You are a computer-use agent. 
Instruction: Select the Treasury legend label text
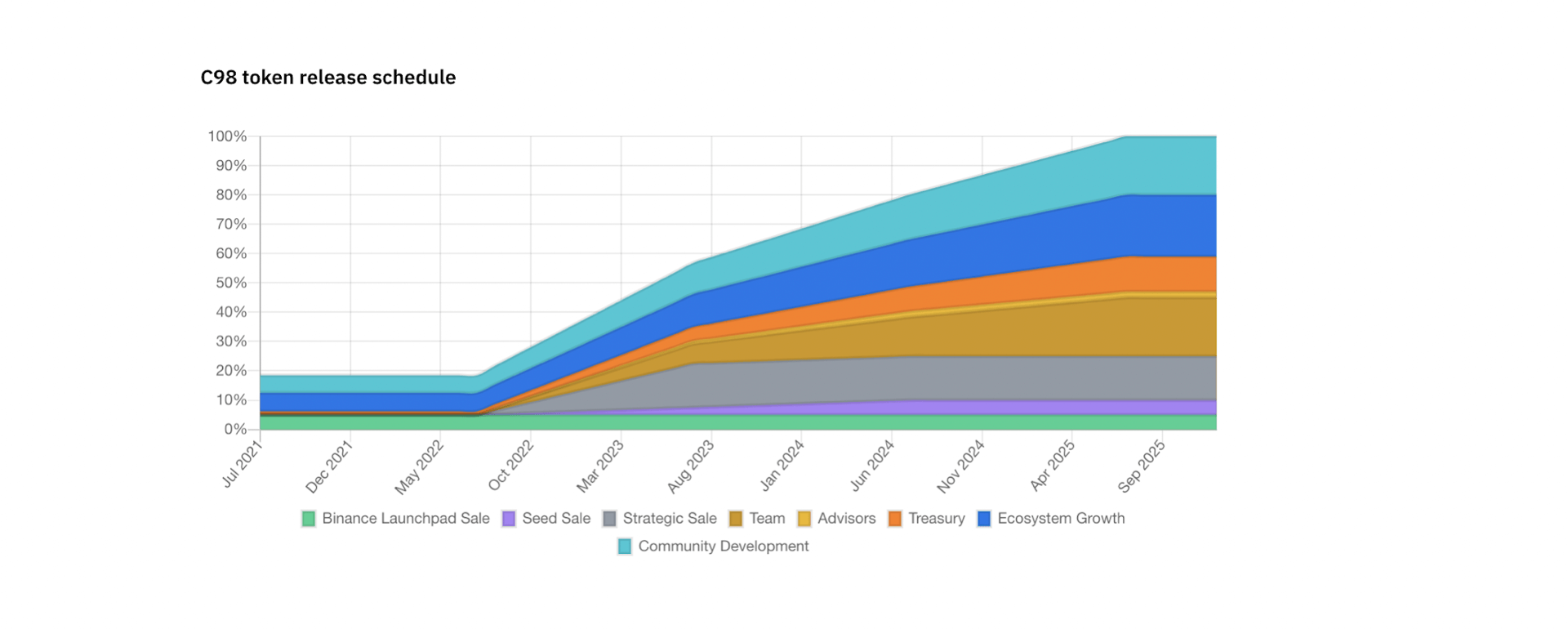[936, 519]
